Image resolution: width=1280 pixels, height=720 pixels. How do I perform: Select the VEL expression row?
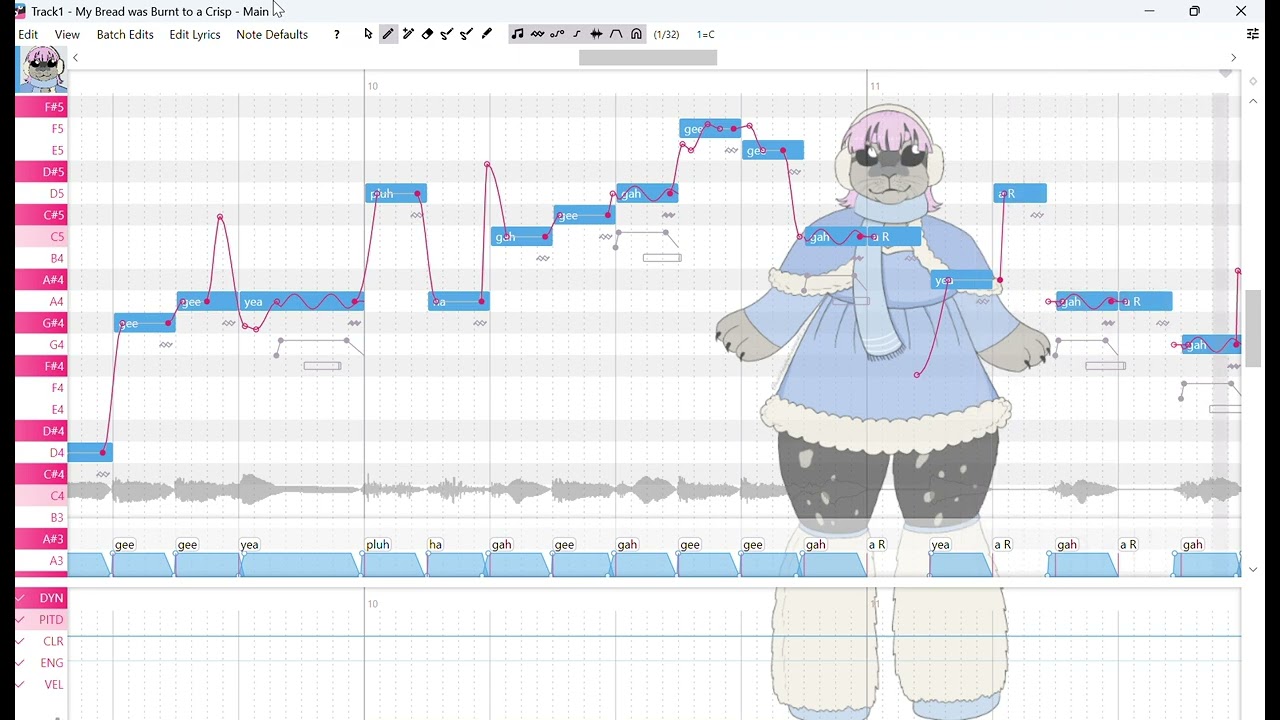41,685
